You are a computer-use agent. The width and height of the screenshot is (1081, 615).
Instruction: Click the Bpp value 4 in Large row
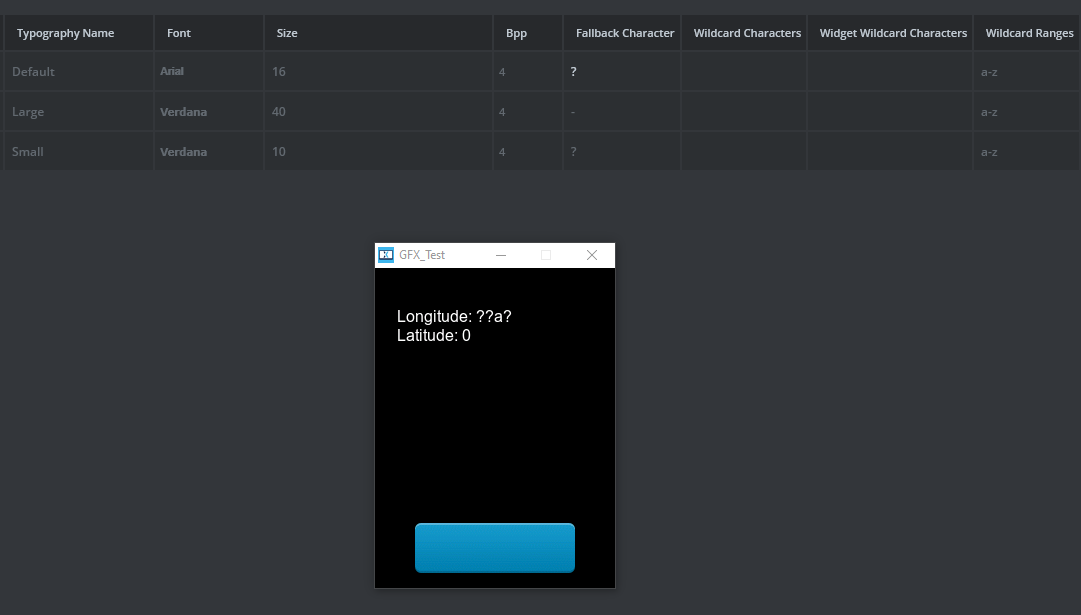coord(528,112)
